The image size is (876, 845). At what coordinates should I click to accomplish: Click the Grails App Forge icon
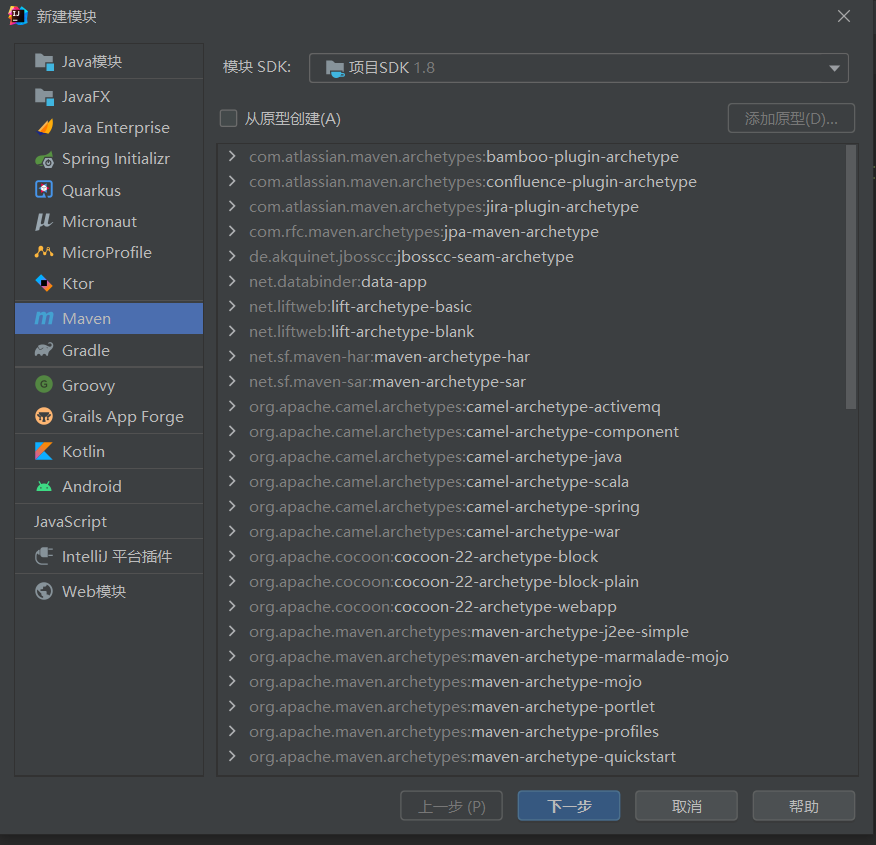pyautogui.click(x=44, y=416)
